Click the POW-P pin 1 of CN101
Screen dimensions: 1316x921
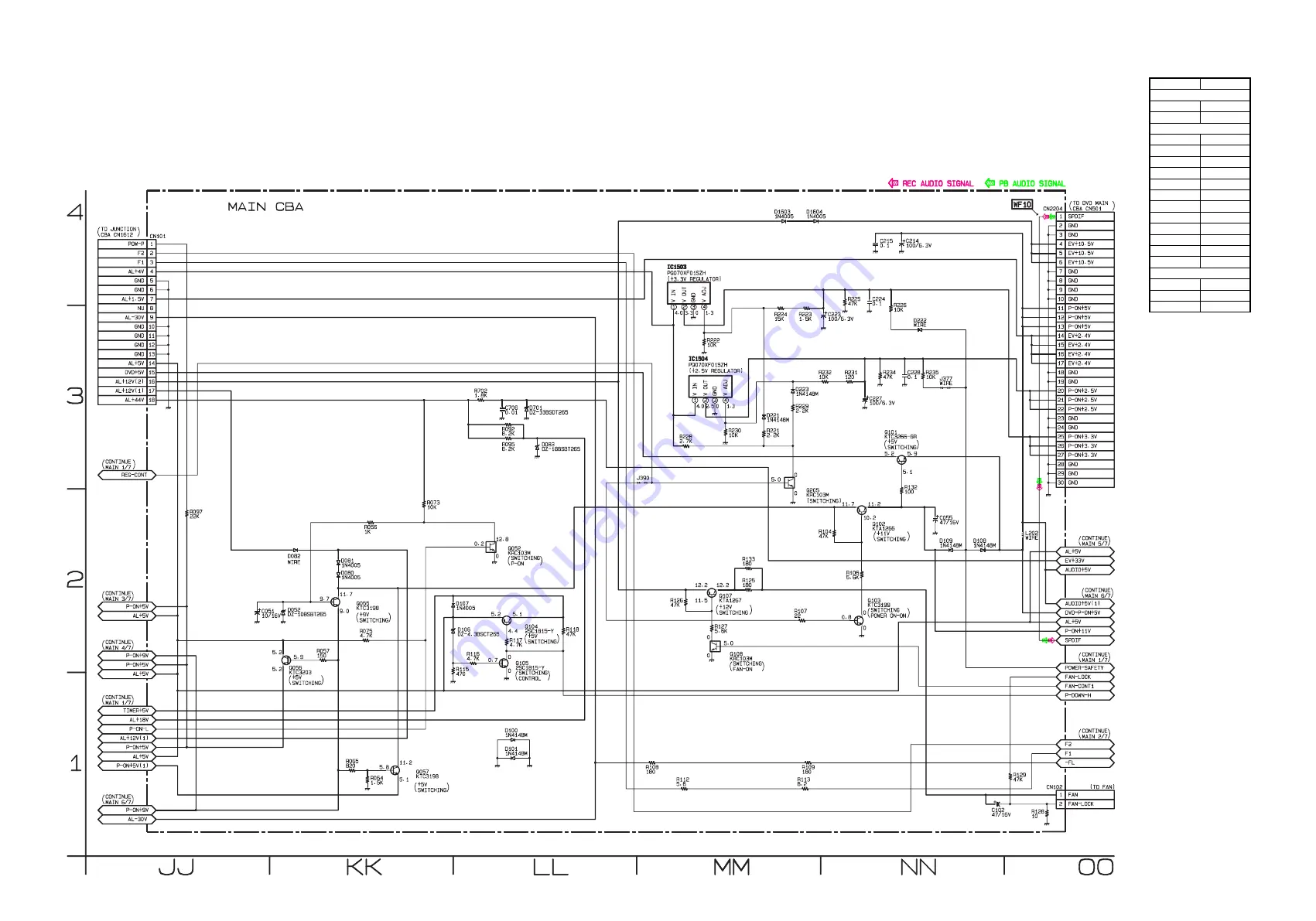pyautogui.click(x=127, y=244)
